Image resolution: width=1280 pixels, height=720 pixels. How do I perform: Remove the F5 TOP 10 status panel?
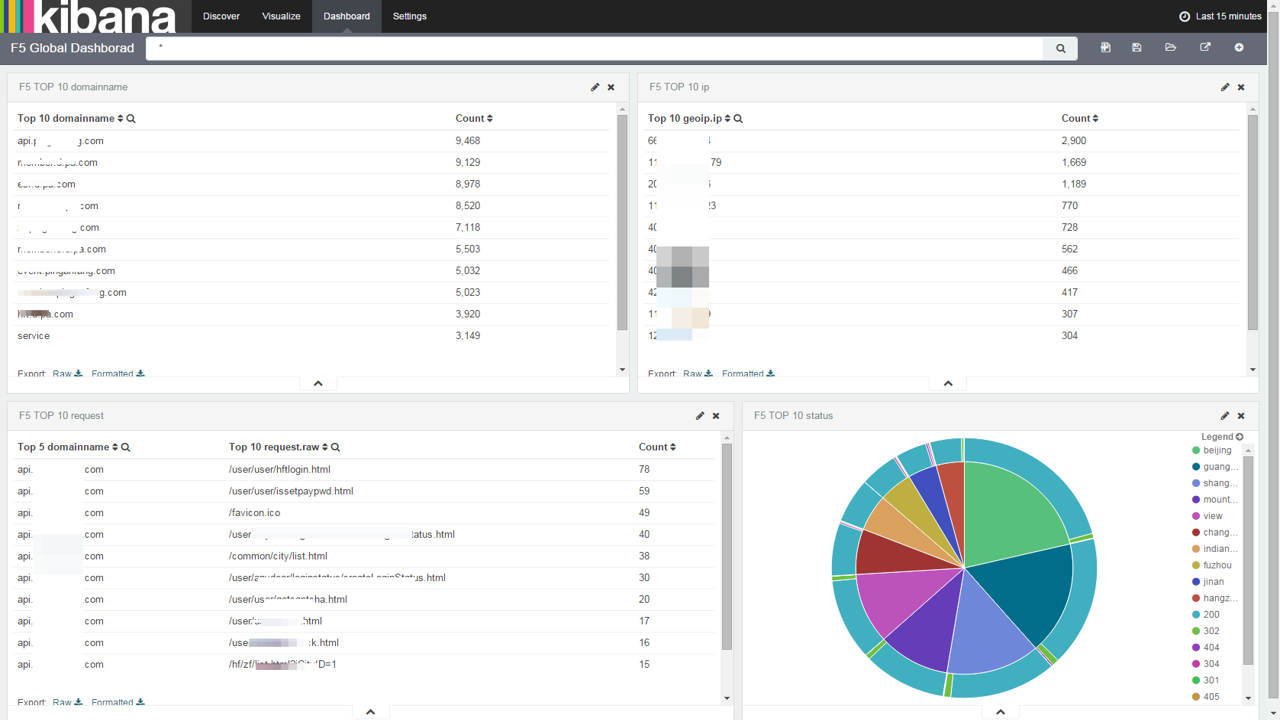[x=1241, y=415]
